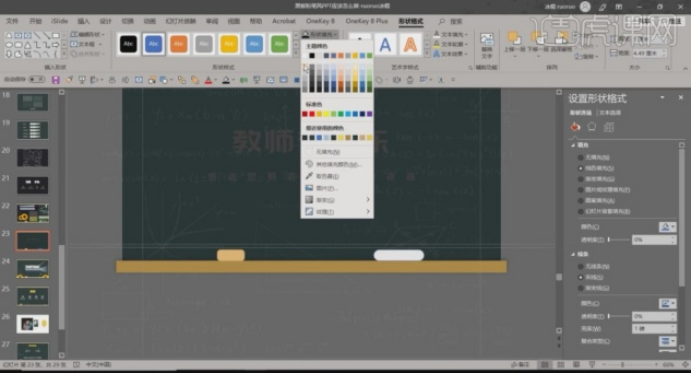The height and width of the screenshot is (373, 692).
Task: Collapse the Fill 填充 section
Action: 573,145
